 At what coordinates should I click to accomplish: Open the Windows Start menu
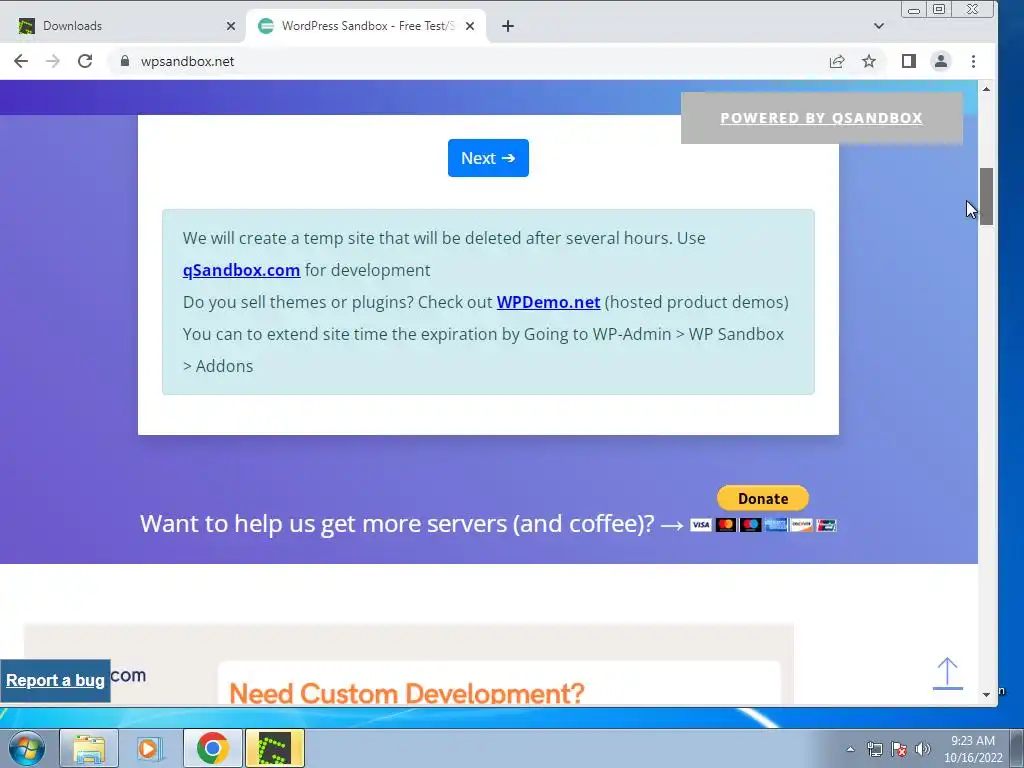tap(25, 748)
